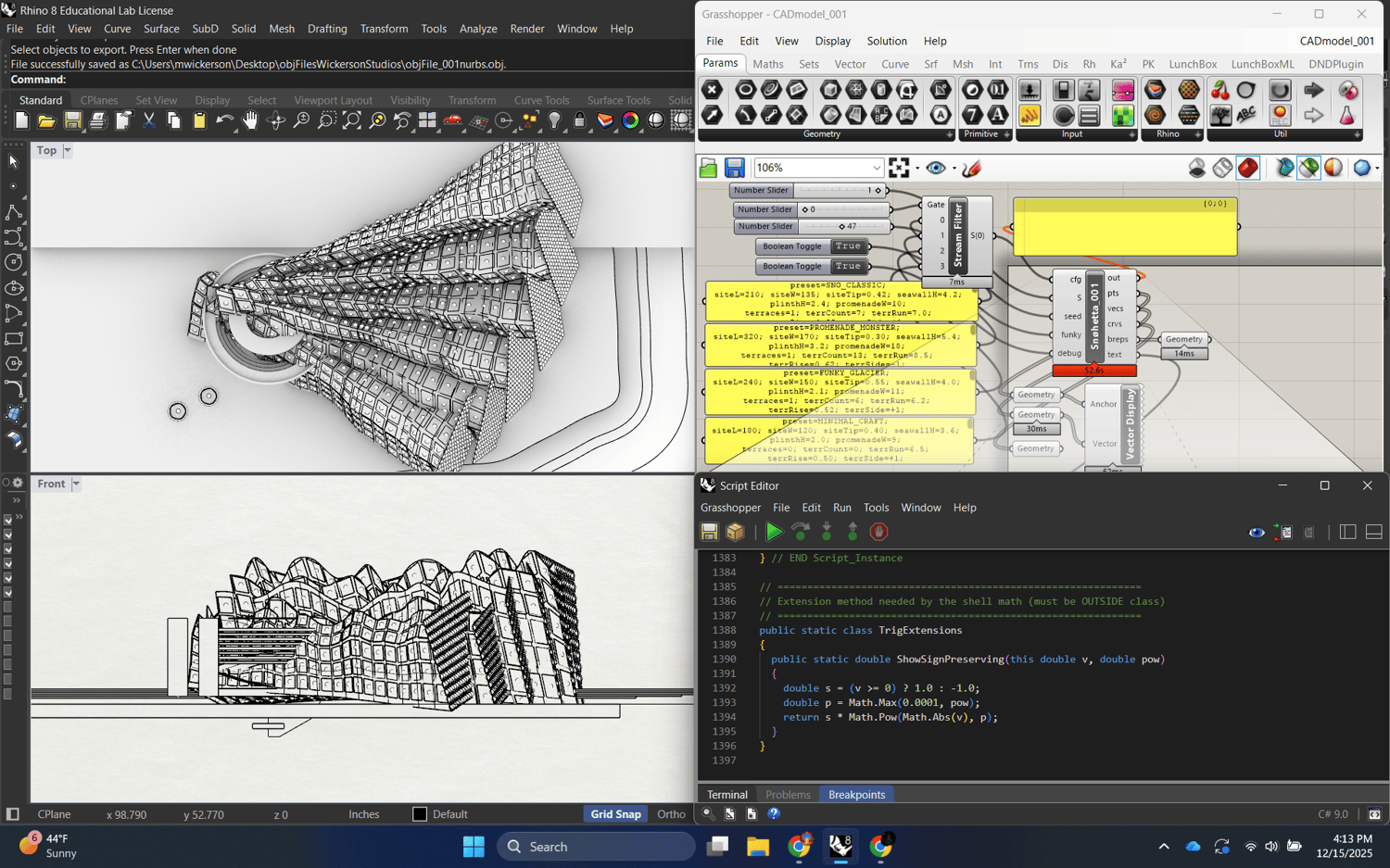1390x868 pixels.
Task: Click the red stop hand icon in Script Editor
Action: pos(878,532)
